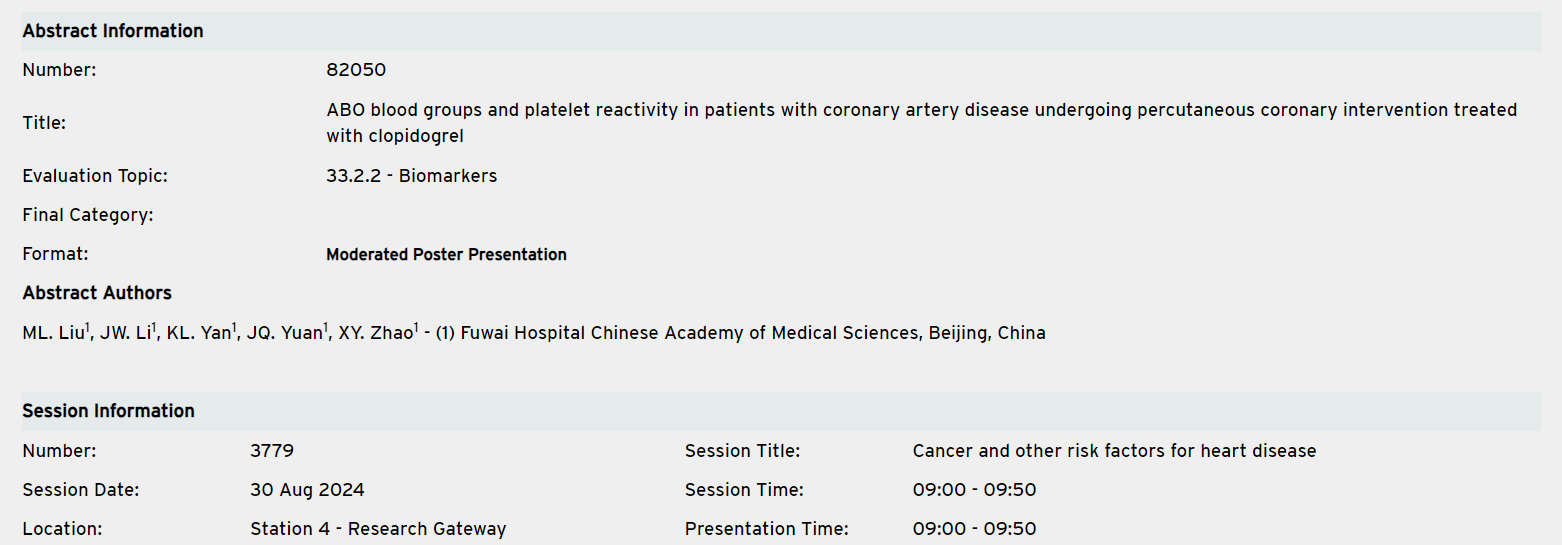Click the Abstract Information section header
1562x545 pixels.
pyautogui.click(x=113, y=31)
